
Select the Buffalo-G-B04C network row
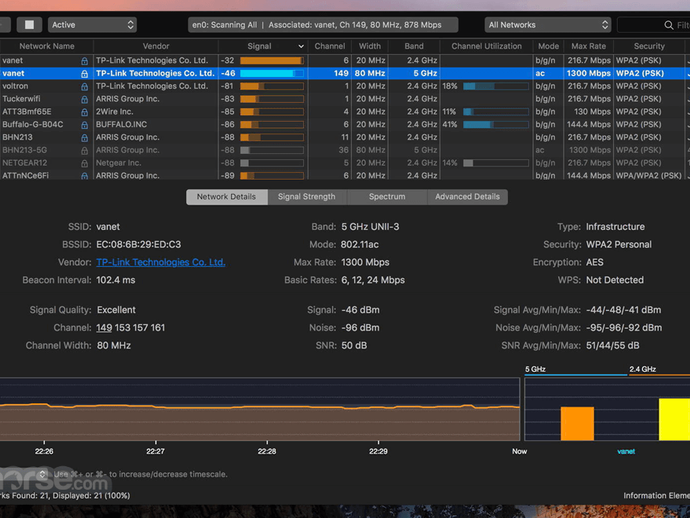(x=345, y=124)
